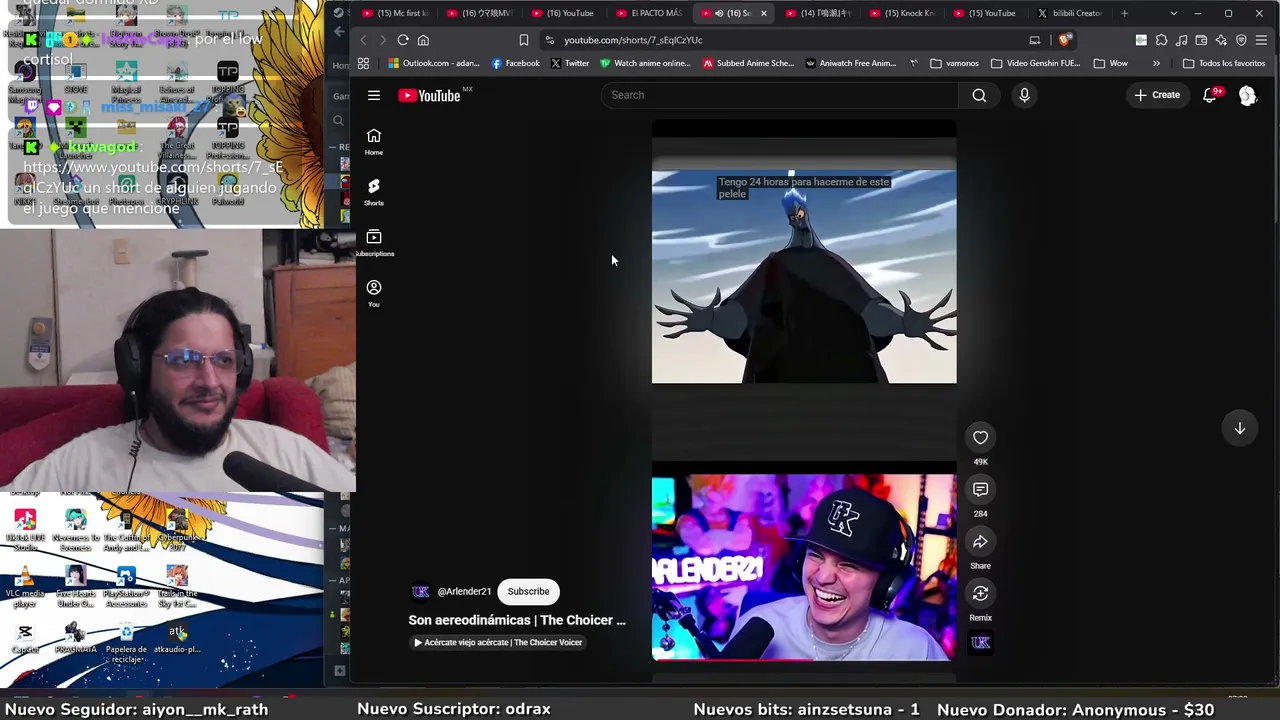Viewport: 1280px width, 720px height.
Task: Like the short with the heart button
Action: tap(980, 437)
